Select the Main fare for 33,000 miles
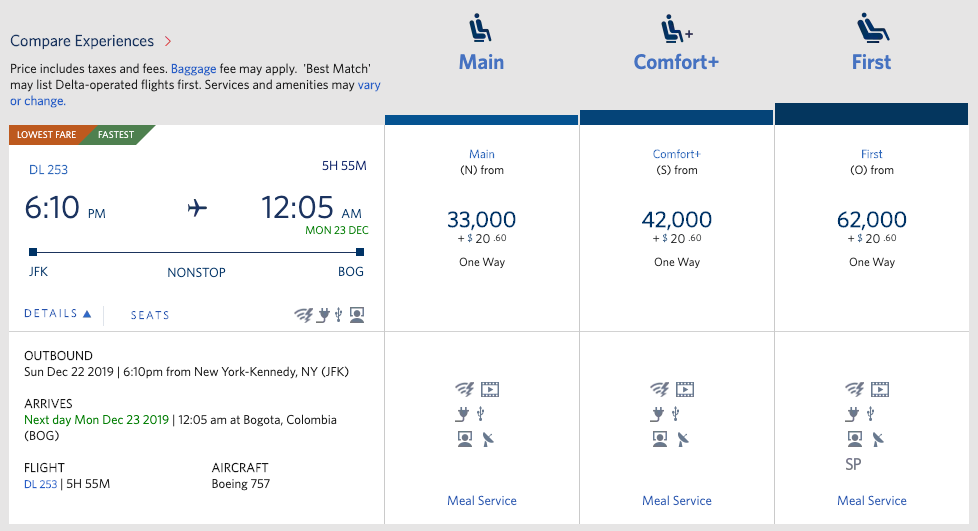 click(481, 220)
